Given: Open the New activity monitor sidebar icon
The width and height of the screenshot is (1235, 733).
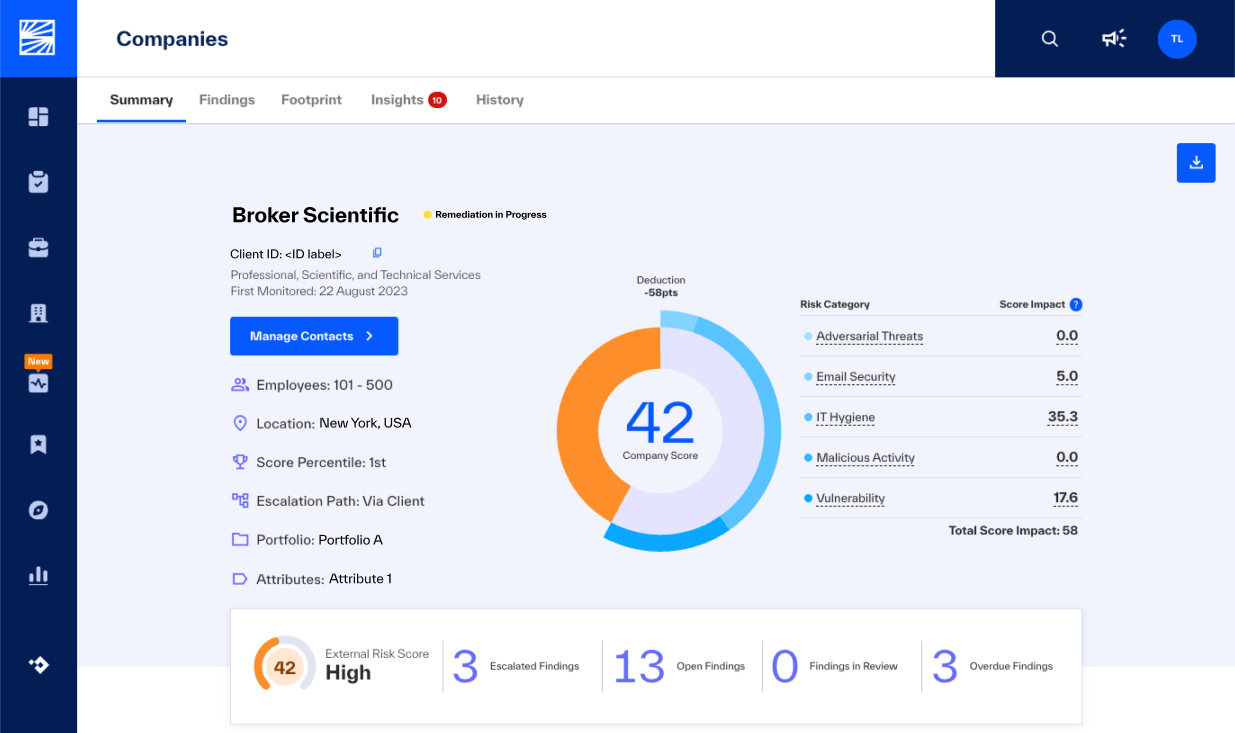Looking at the screenshot, I should [x=38, y=382].
